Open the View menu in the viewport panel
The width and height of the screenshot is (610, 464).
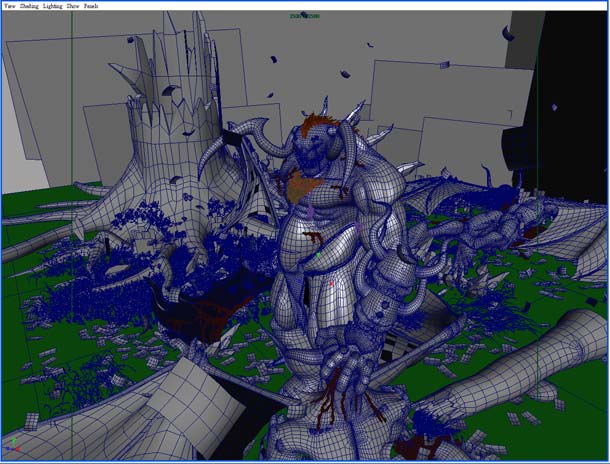coord(10,6)
